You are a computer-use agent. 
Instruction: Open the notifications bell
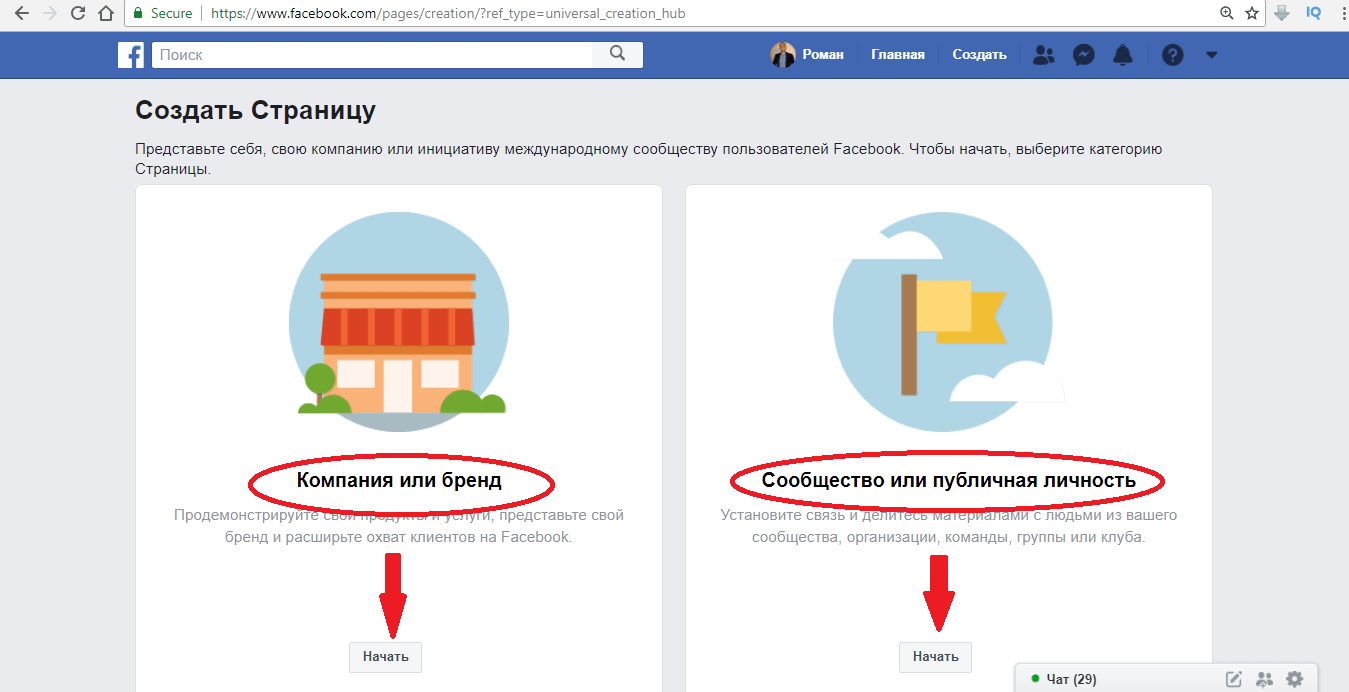point(1123,55)
